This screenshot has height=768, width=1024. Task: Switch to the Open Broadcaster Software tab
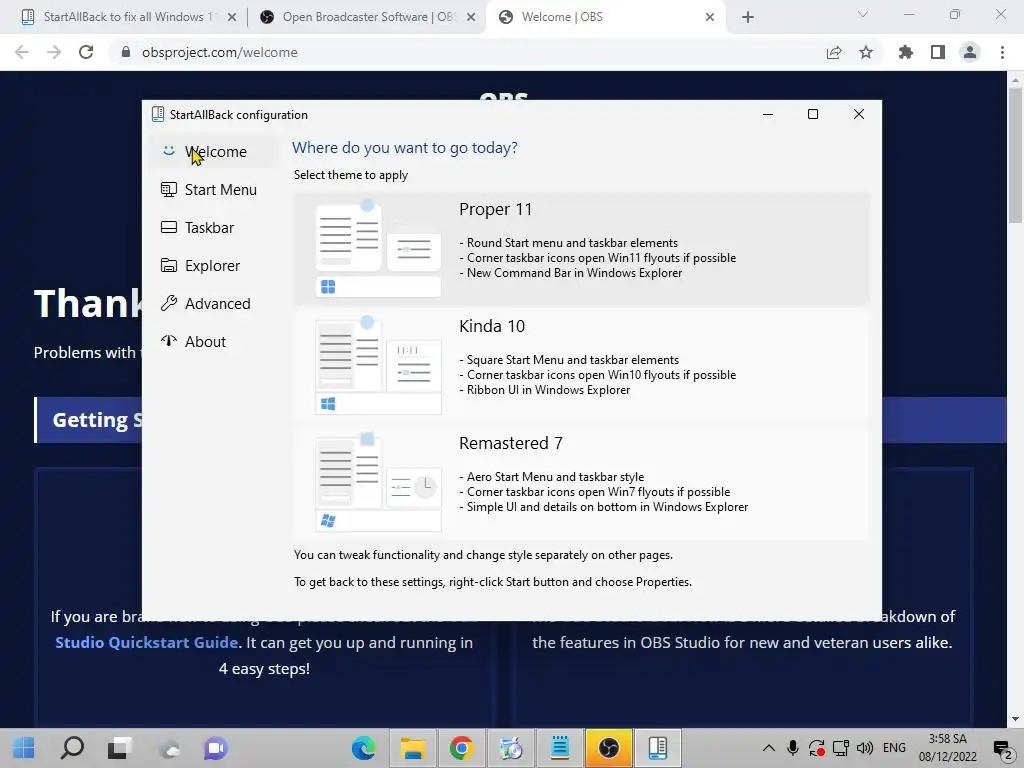click(366, 17)
